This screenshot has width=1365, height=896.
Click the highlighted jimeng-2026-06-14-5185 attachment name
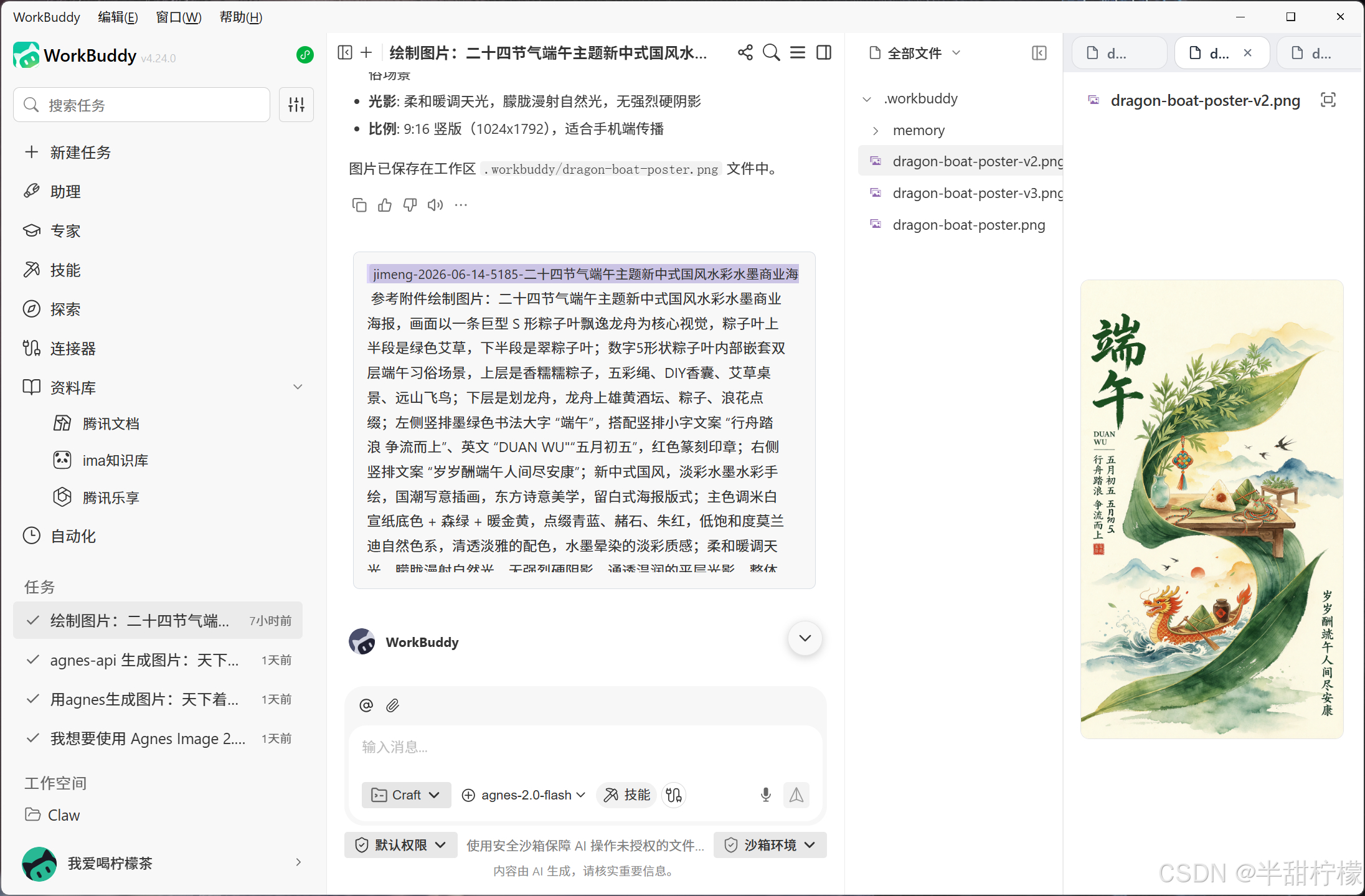(583, 274)
